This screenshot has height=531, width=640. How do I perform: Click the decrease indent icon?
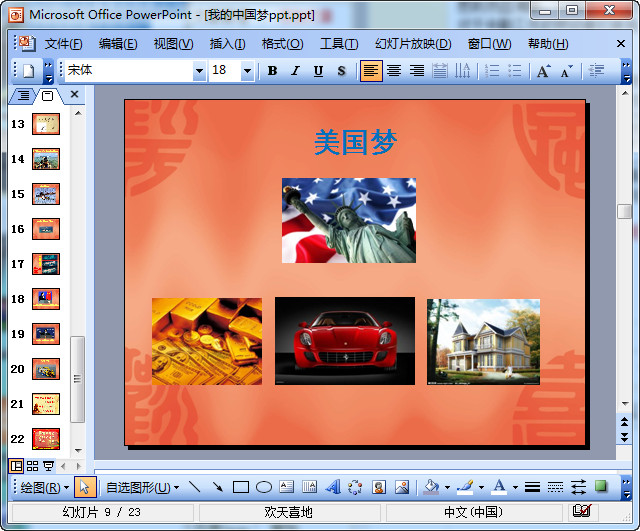pos(596,71)
